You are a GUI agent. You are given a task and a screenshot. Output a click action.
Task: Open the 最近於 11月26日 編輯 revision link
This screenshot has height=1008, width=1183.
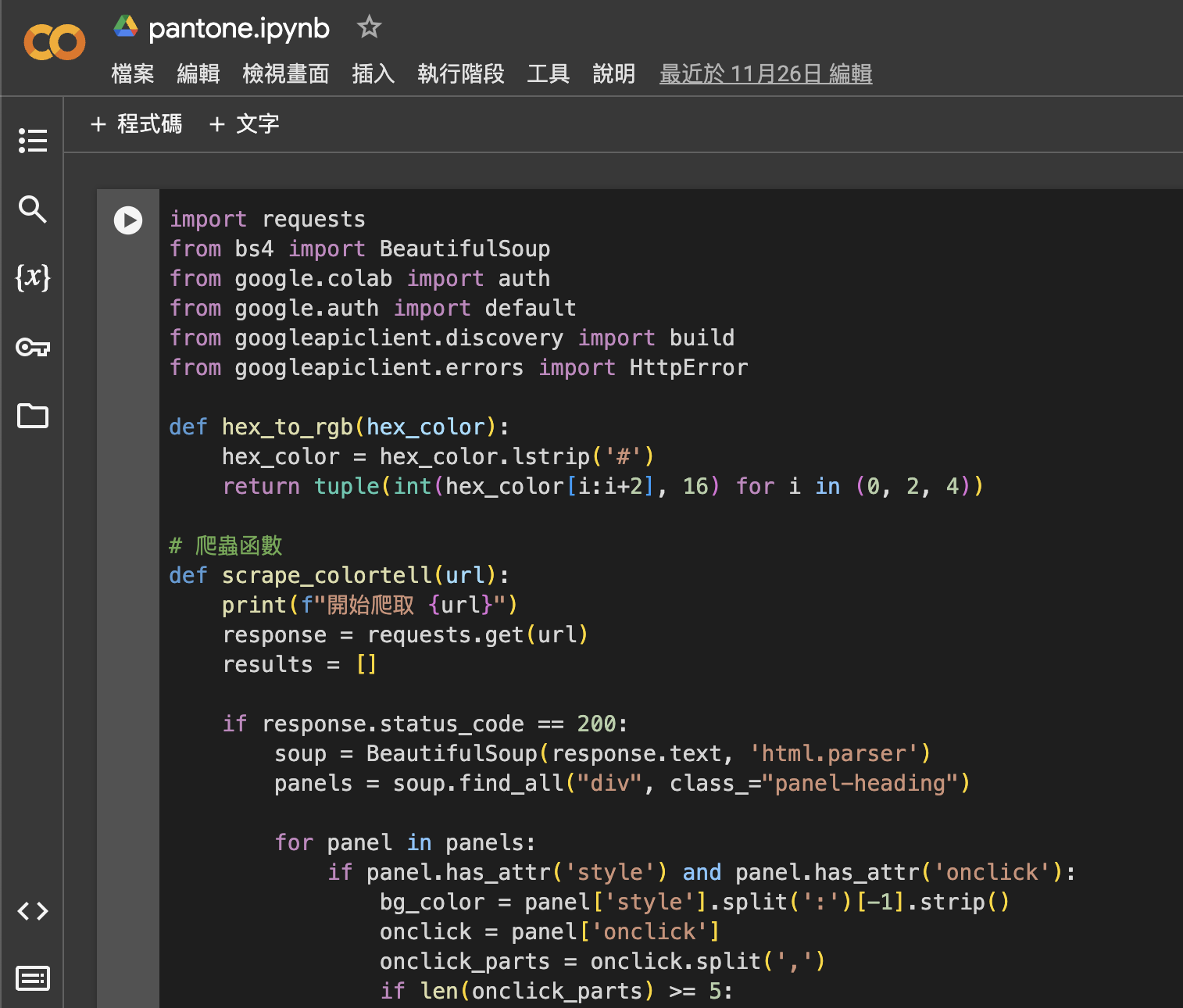pos(766,74)
